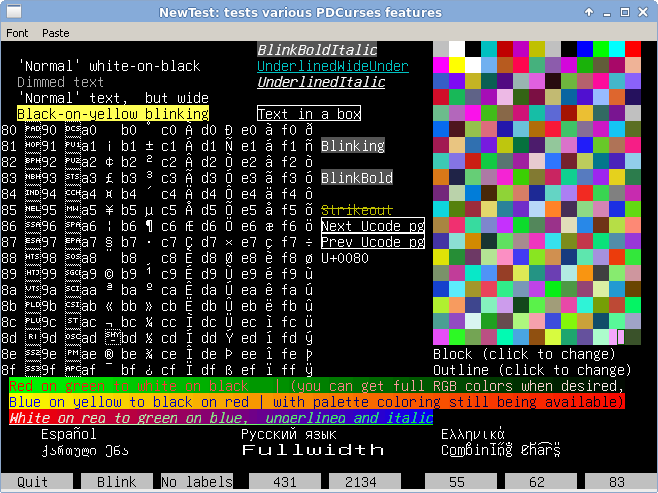Image resolution: width=658 pixels, height=493 pixels.
Task: Click the soft label showing 83
Action: tap(621, 482)
